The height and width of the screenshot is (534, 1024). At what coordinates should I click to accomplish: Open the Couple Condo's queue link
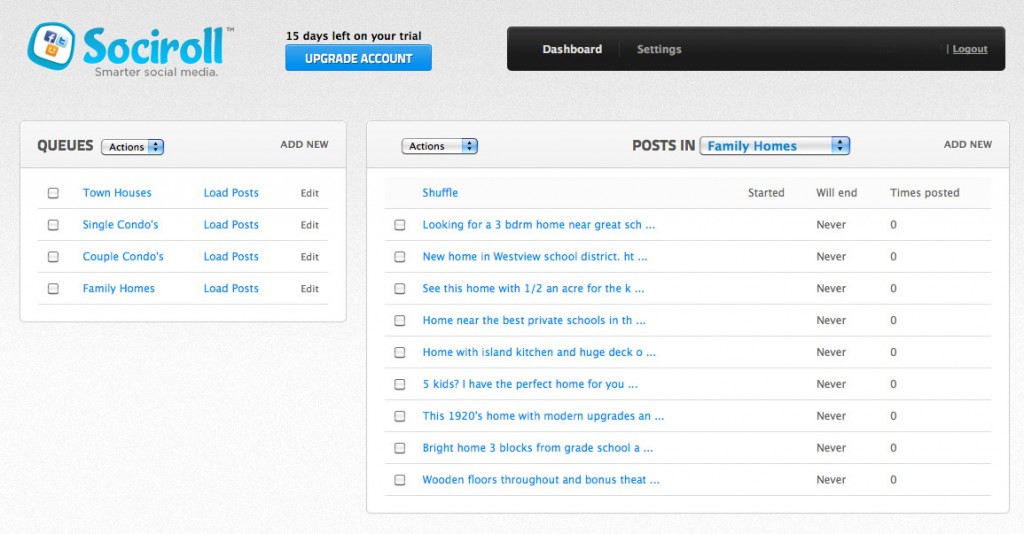[123, 257]
